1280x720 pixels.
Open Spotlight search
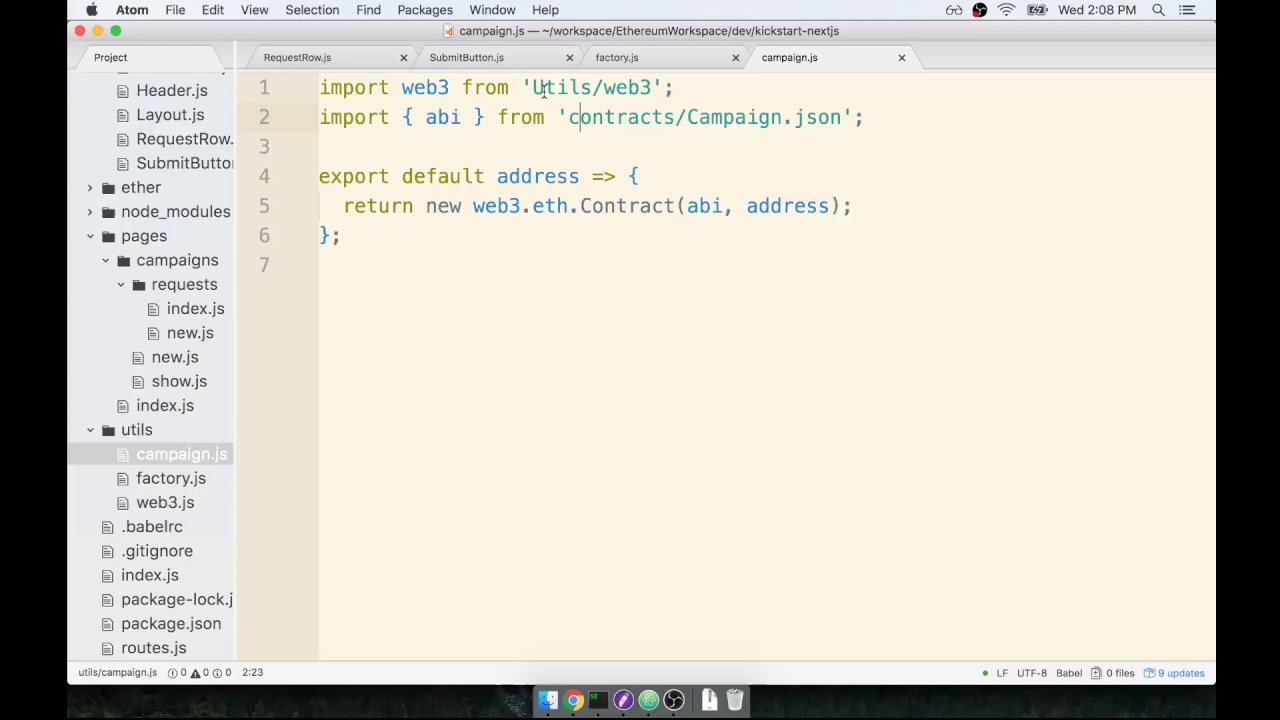click(1158, 10)
